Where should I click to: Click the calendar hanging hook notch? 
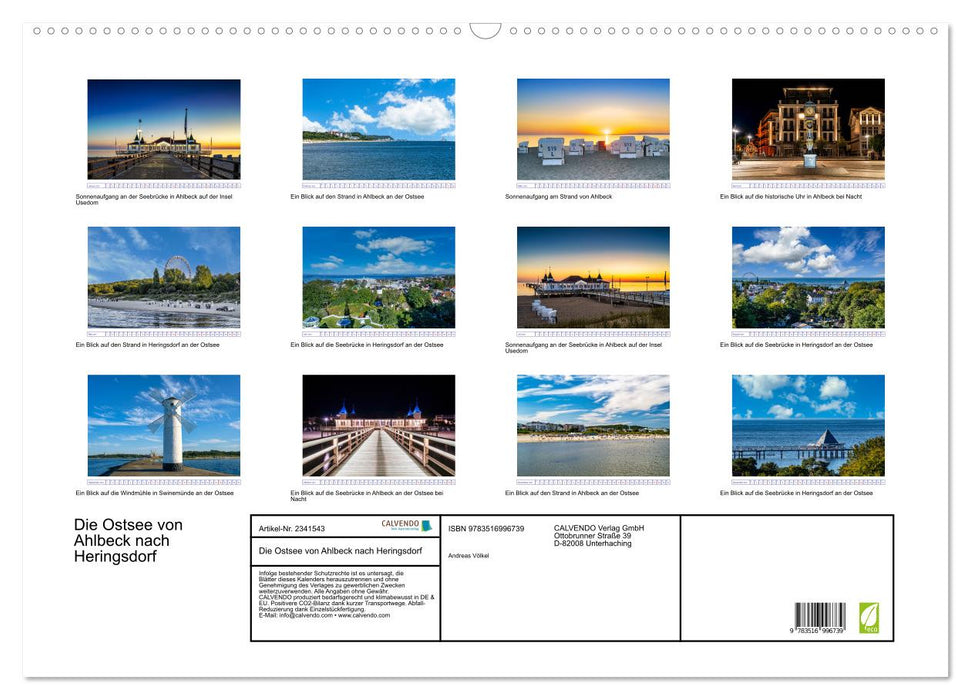(x=486, y=31)
